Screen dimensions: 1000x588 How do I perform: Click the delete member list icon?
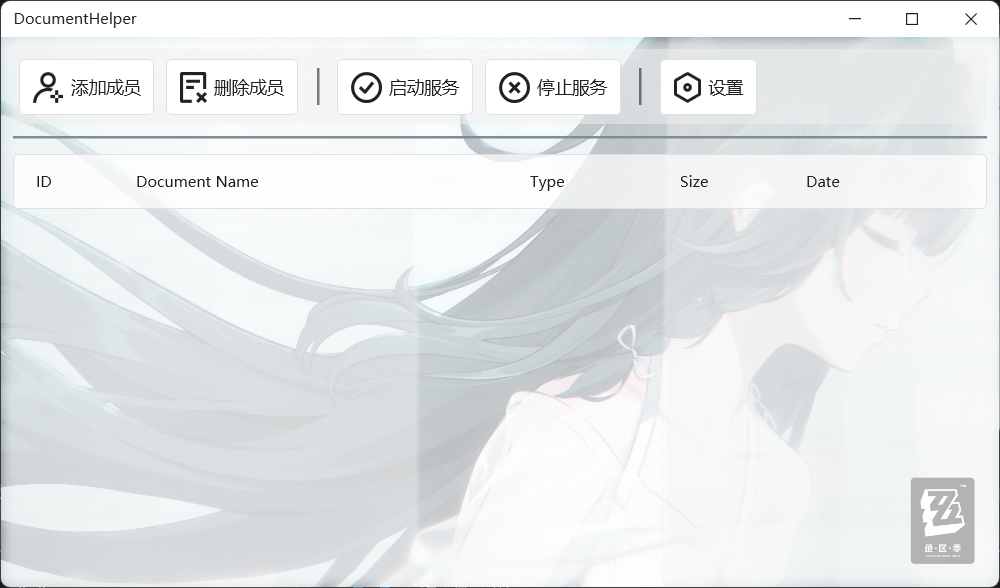[193, 88]
